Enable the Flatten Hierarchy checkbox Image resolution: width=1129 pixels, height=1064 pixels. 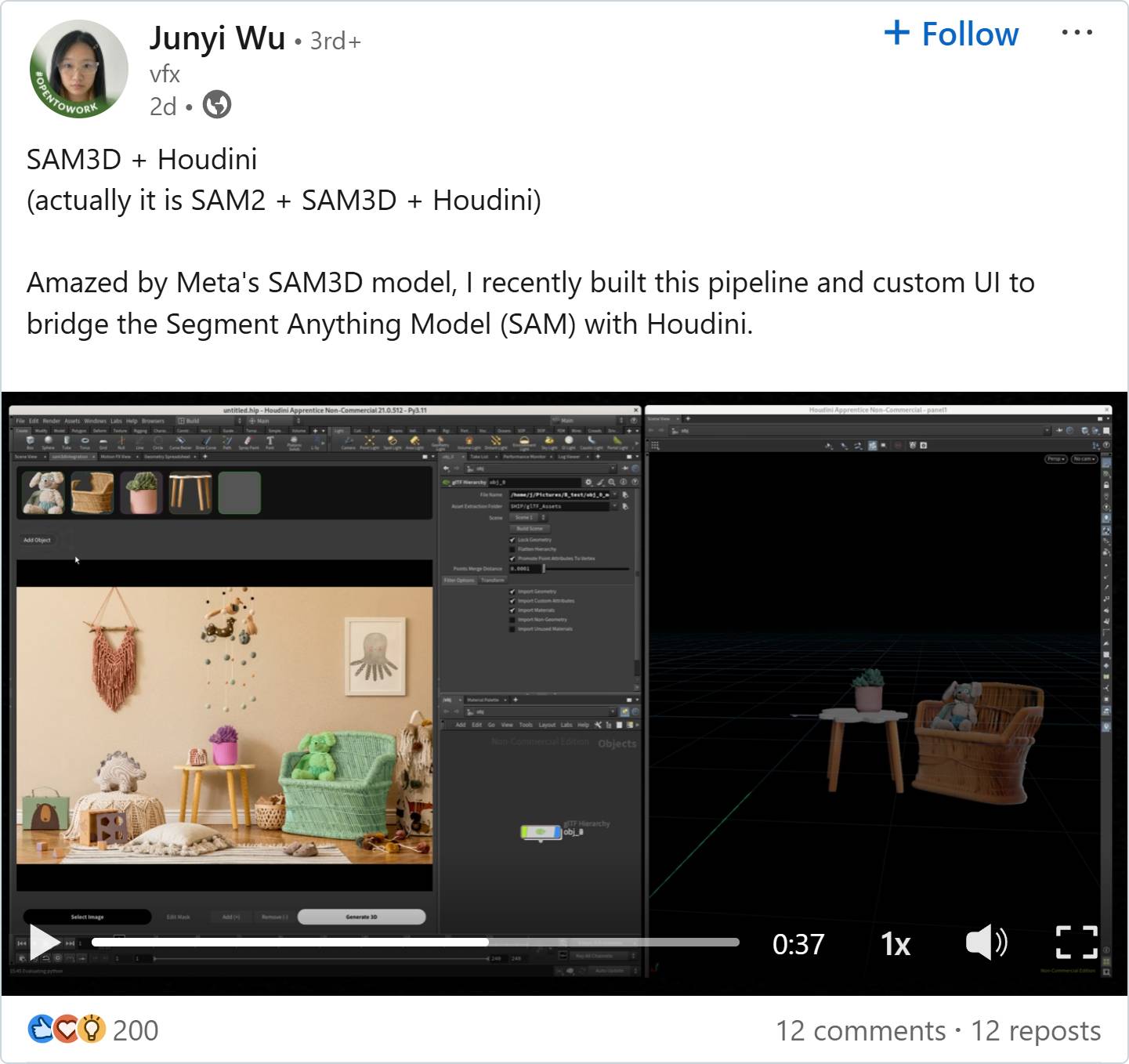(512, 549)
